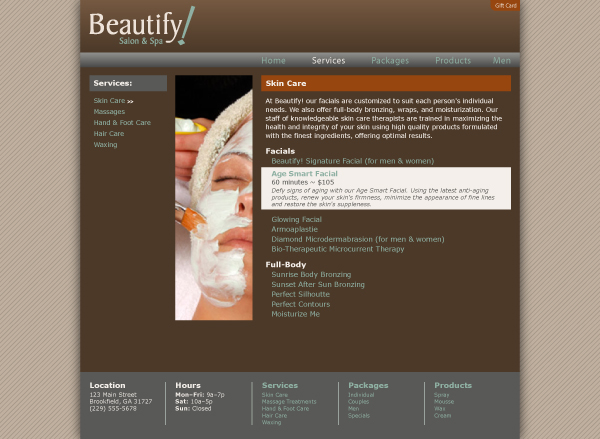Click the Beautify! Salon & Spa logo
The image size is (600, 439).
pyautogui.click(x=142, y=26)
